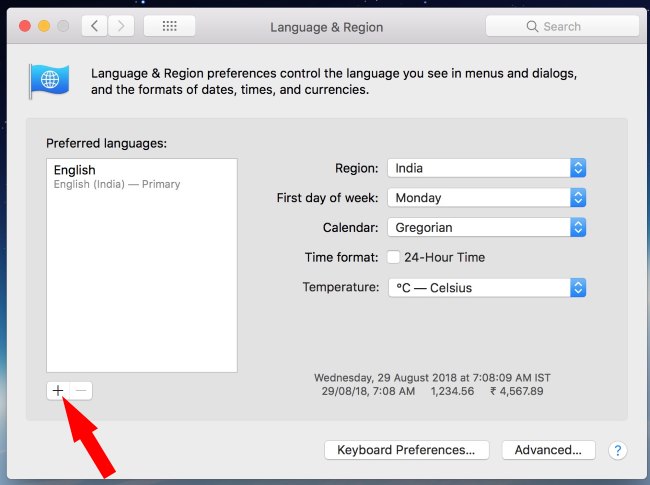Click empty area of languages list

point(140,290)
